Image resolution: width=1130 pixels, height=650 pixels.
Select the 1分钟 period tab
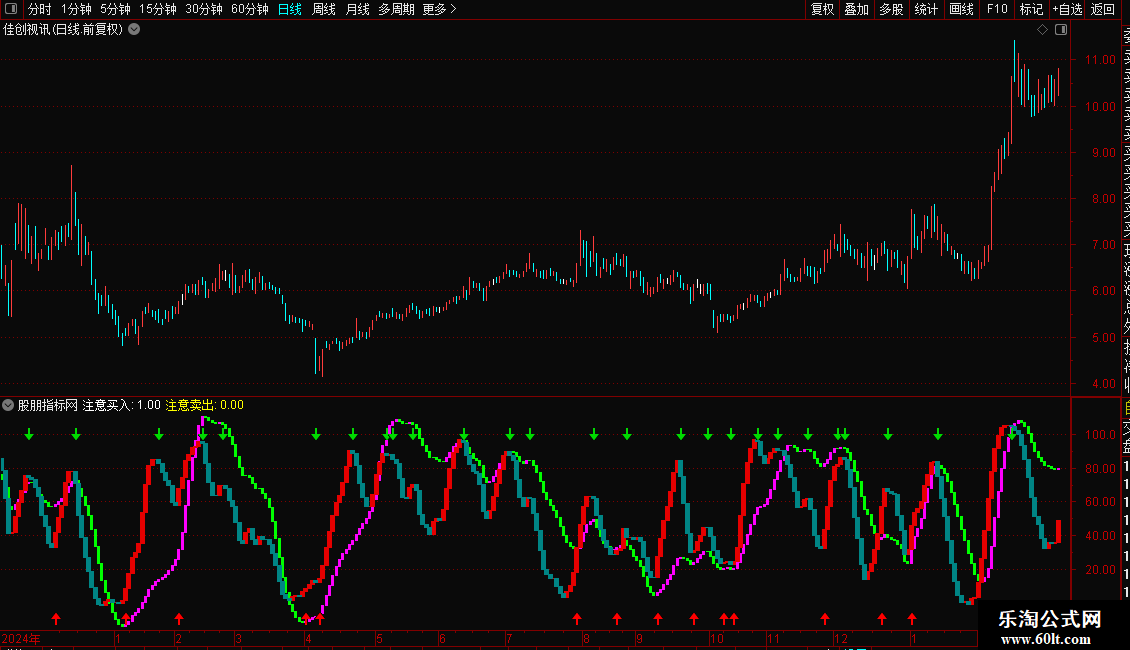(76, 9)
